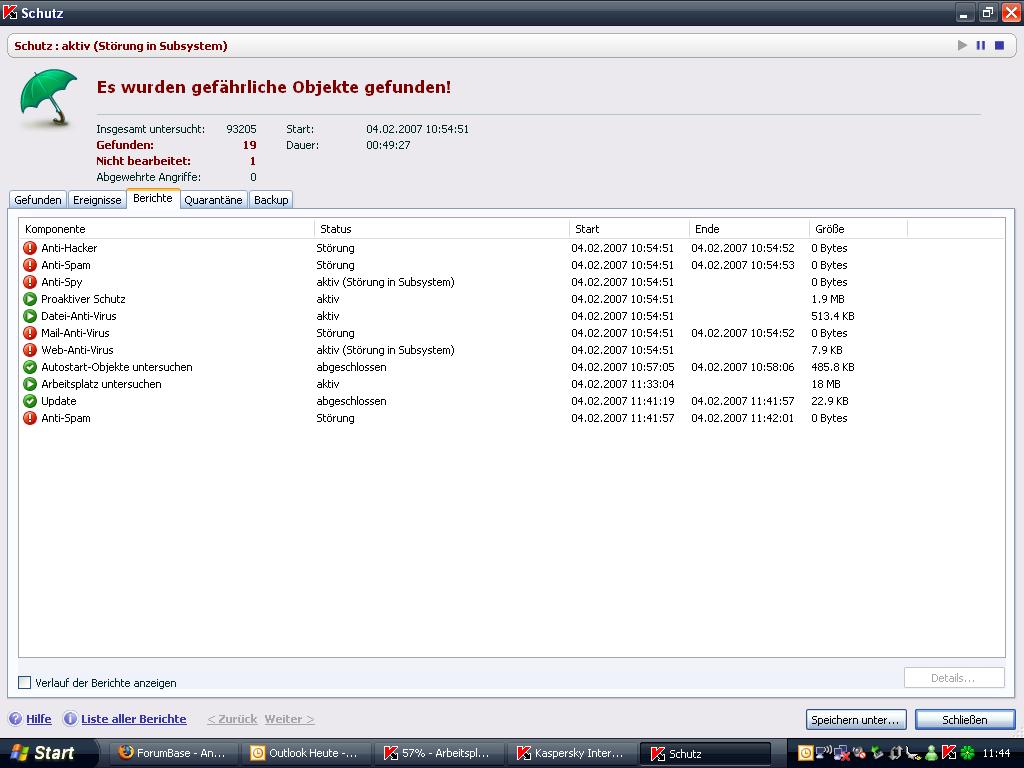Click the green check icon beside Update
This screenshot has height=768, width=1024.
pos(30,401)
